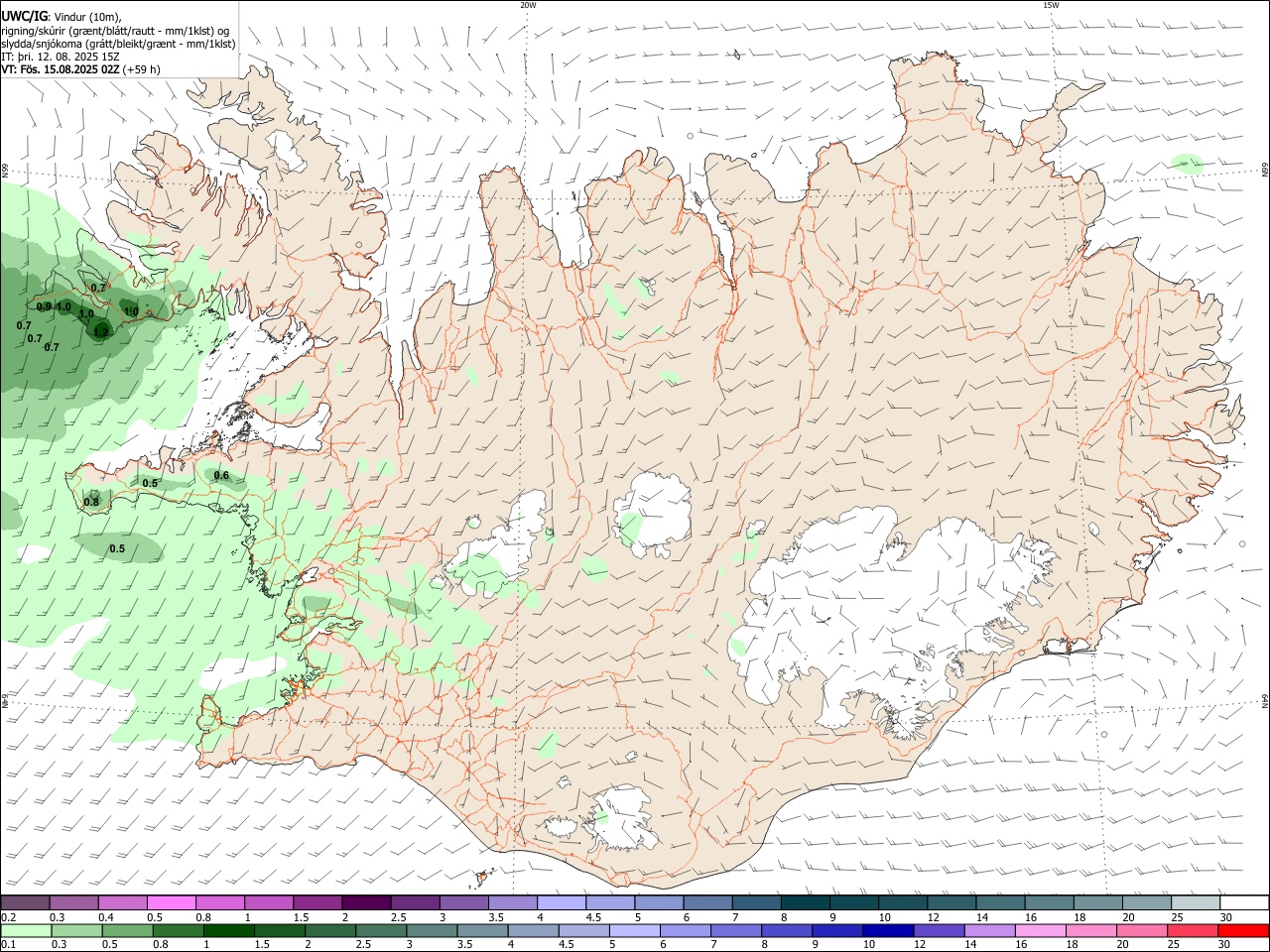
Task: Click the 20W longitude label
Action: tap(528, 5)
